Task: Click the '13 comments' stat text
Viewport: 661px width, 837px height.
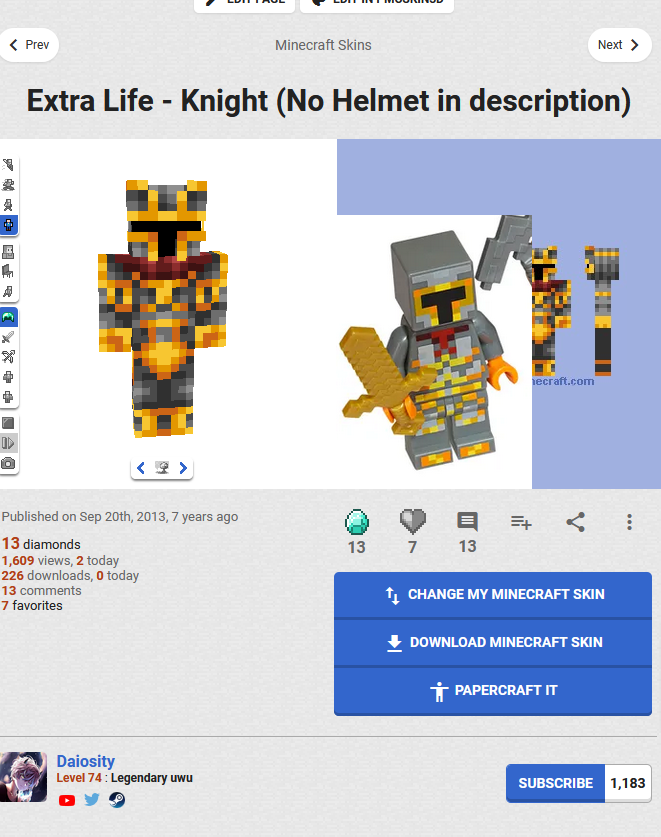Action: click(x=42, y=590)
